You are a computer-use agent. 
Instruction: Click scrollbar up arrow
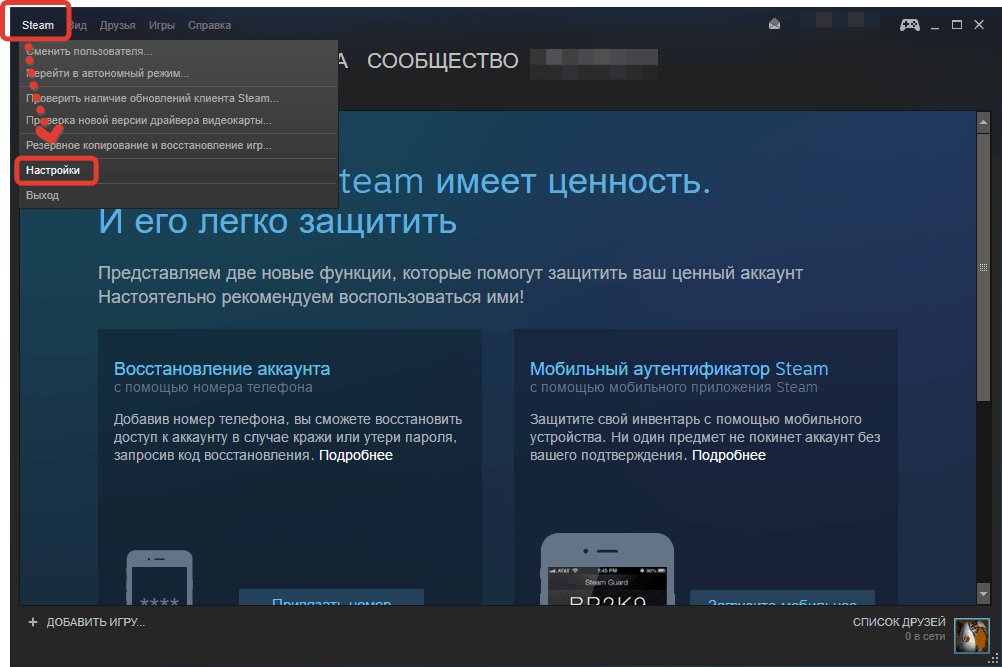[x=983, y=121]
